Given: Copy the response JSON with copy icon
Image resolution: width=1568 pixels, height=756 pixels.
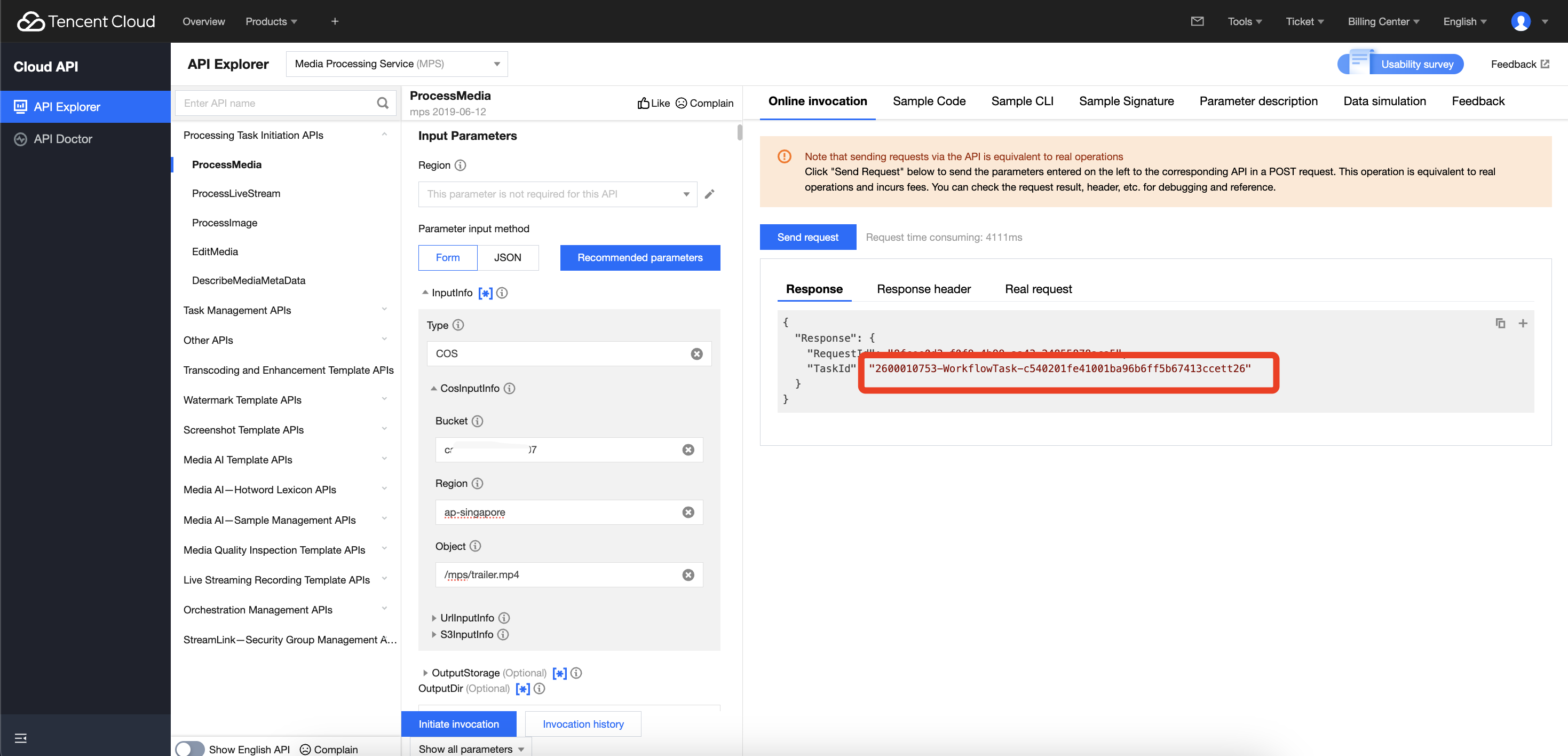Looking at the screenshot, I should [1500, 323].
